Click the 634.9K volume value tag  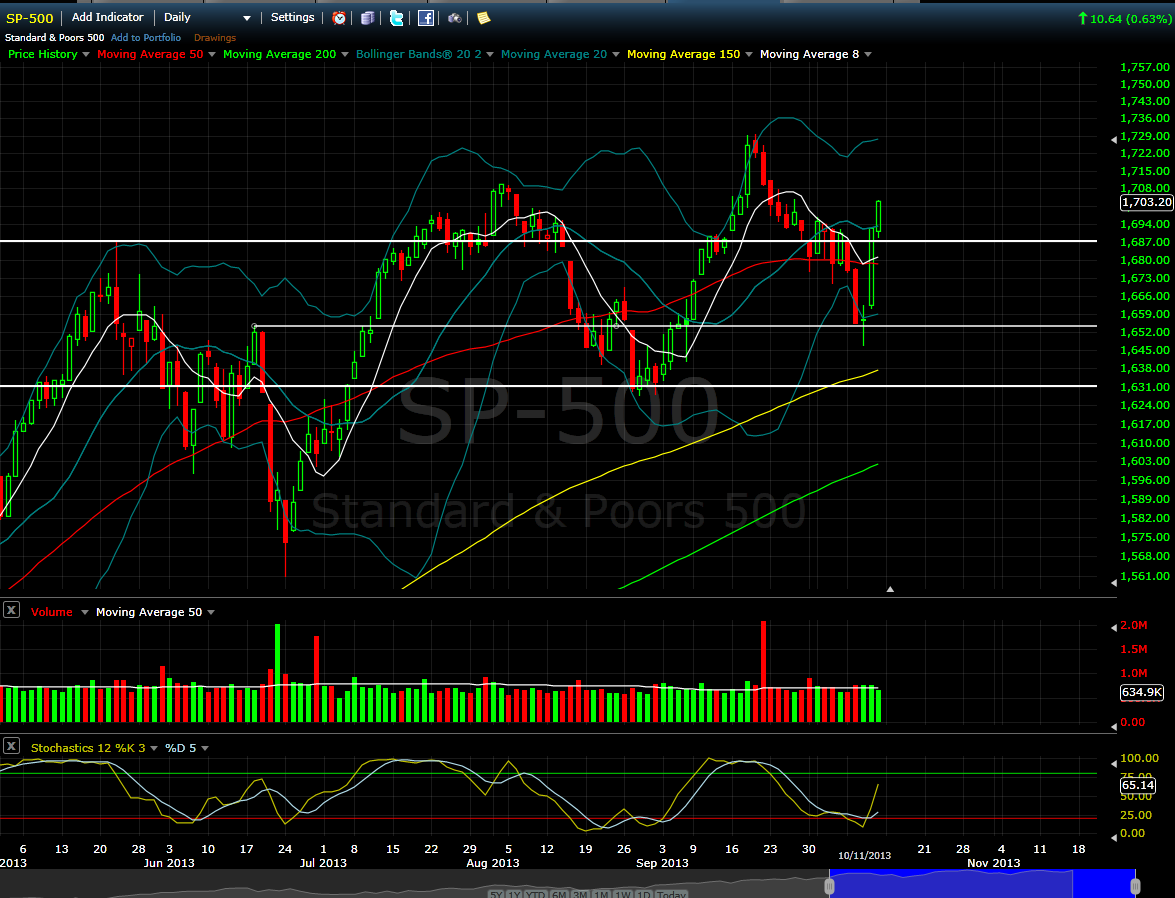[1142, 692]
